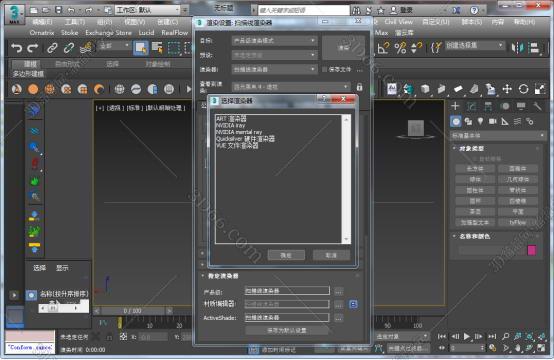Open the Display tab in command panel
The height and width of the screenshot is (360, 554).
tap(521, 106)
